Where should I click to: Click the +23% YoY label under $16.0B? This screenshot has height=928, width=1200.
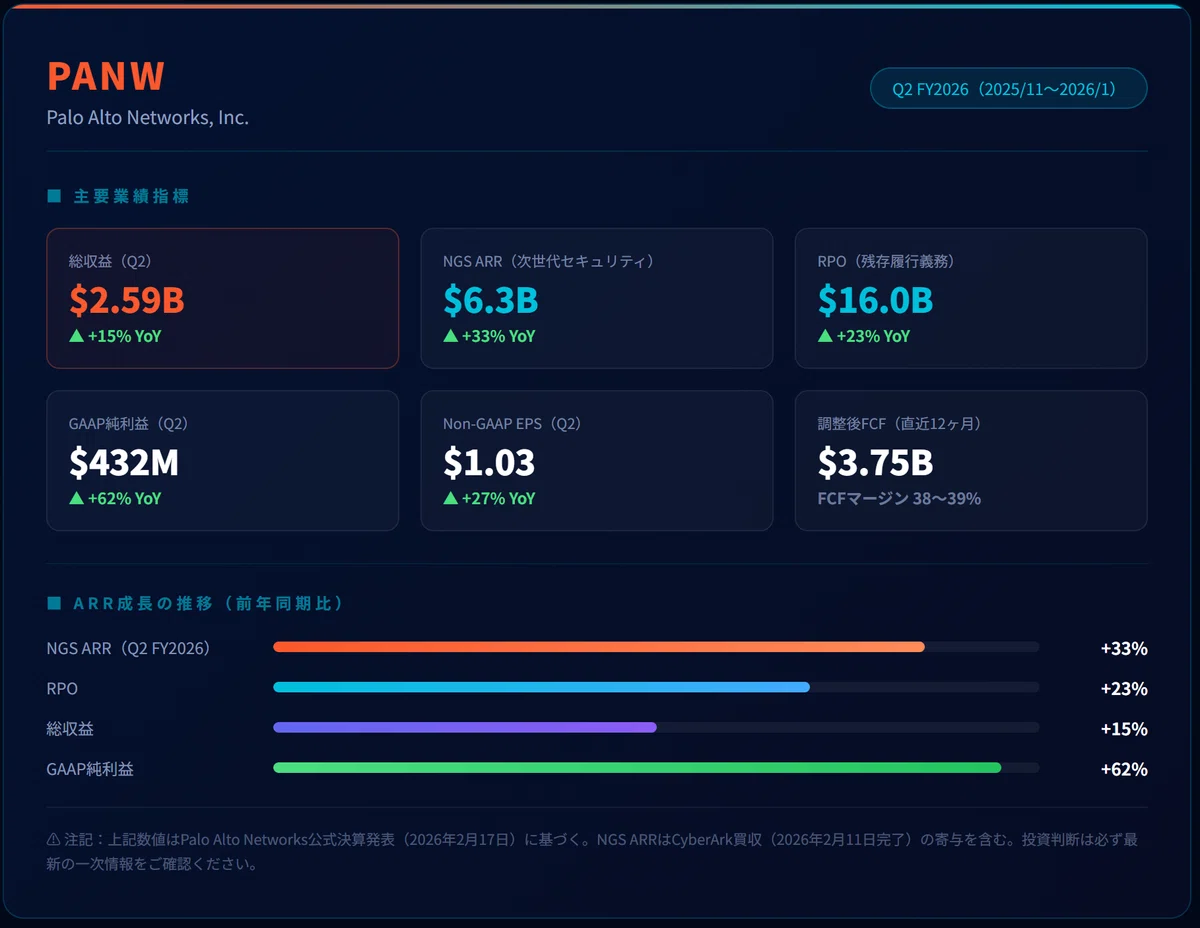pyautogui.click(x=873, y=336)
